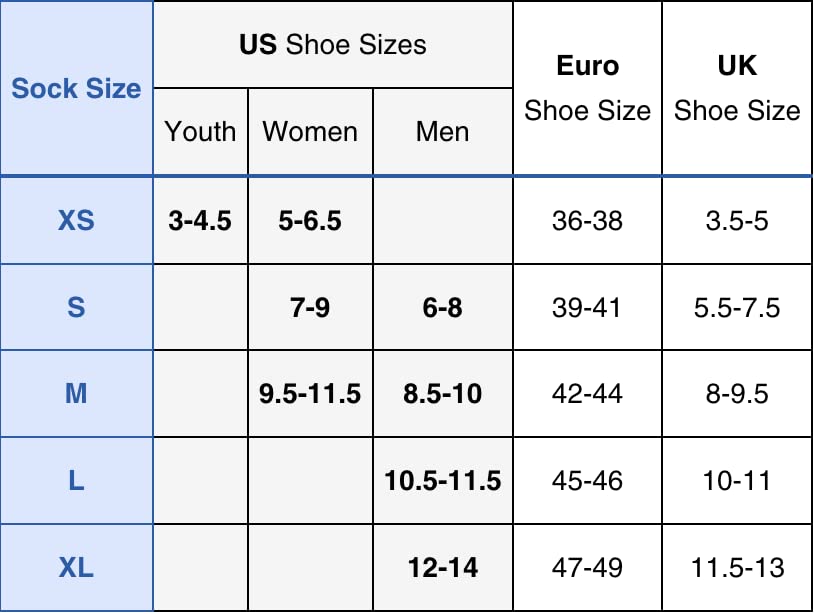Click the Youth 3-4.5 cell

tap(200, 221)
